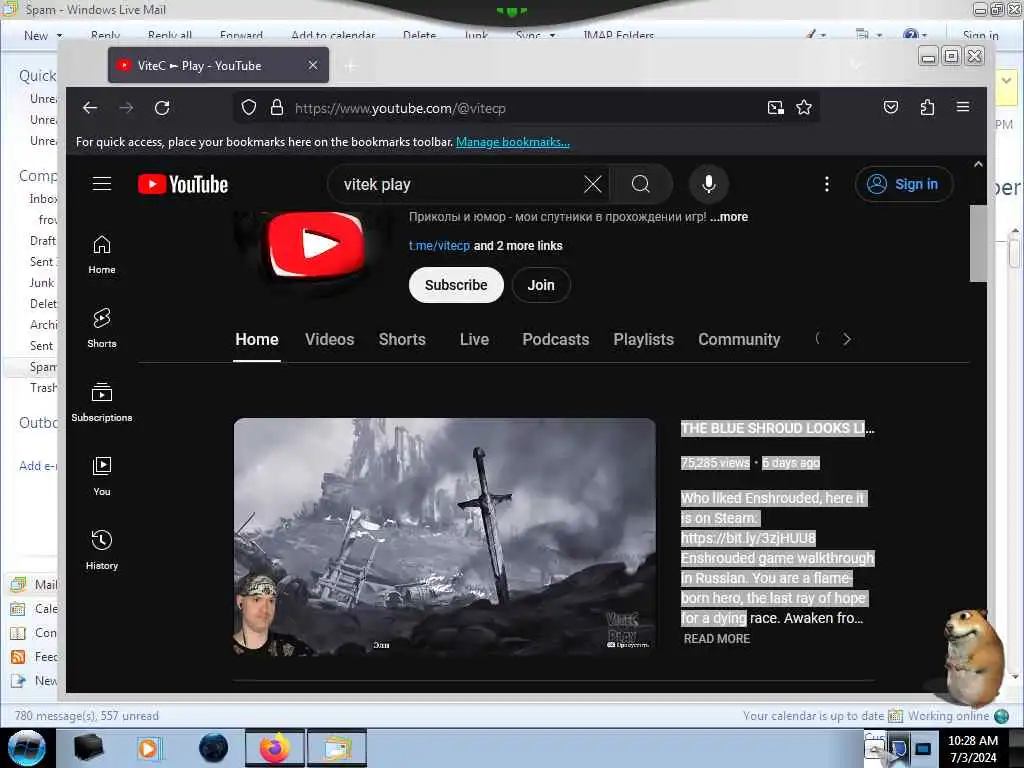Open the Firefox extensions puzzle icon
This screenshot has width=1024, height=768.
tap(927, 108)
